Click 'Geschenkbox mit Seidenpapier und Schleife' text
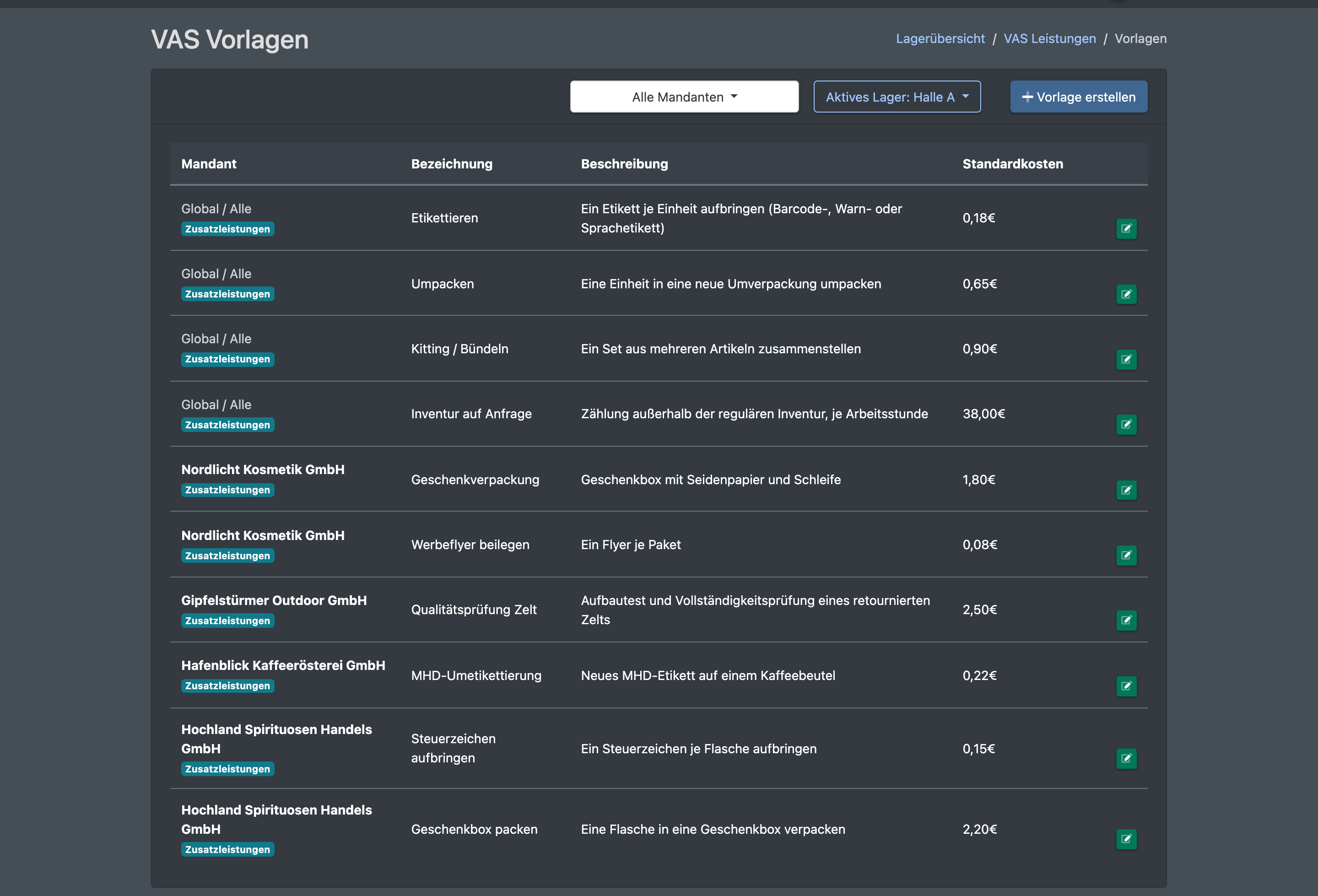The image size is (1318, 896). tap(711, 480)
